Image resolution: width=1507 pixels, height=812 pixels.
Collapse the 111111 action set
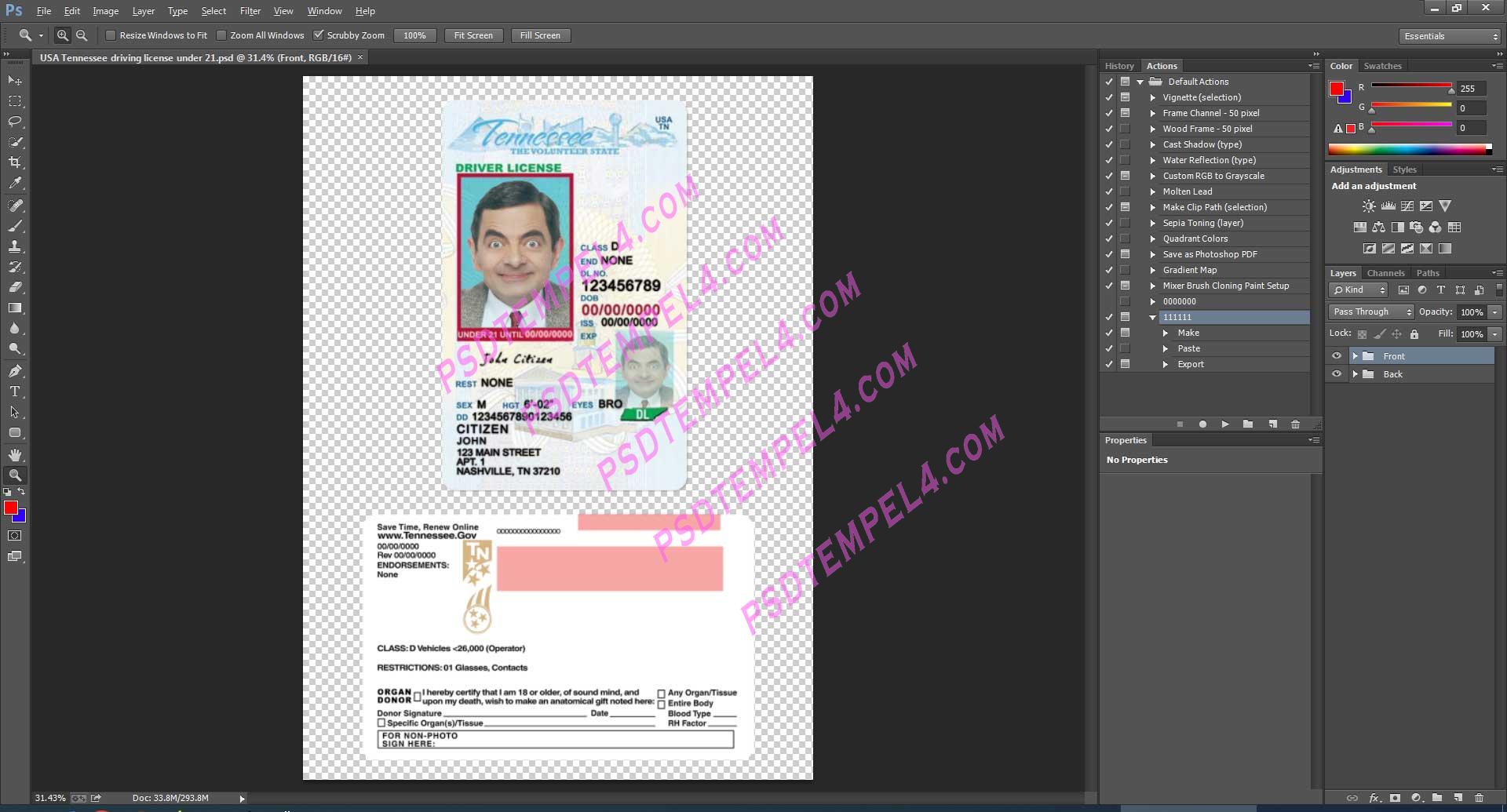pos(1152,317)
